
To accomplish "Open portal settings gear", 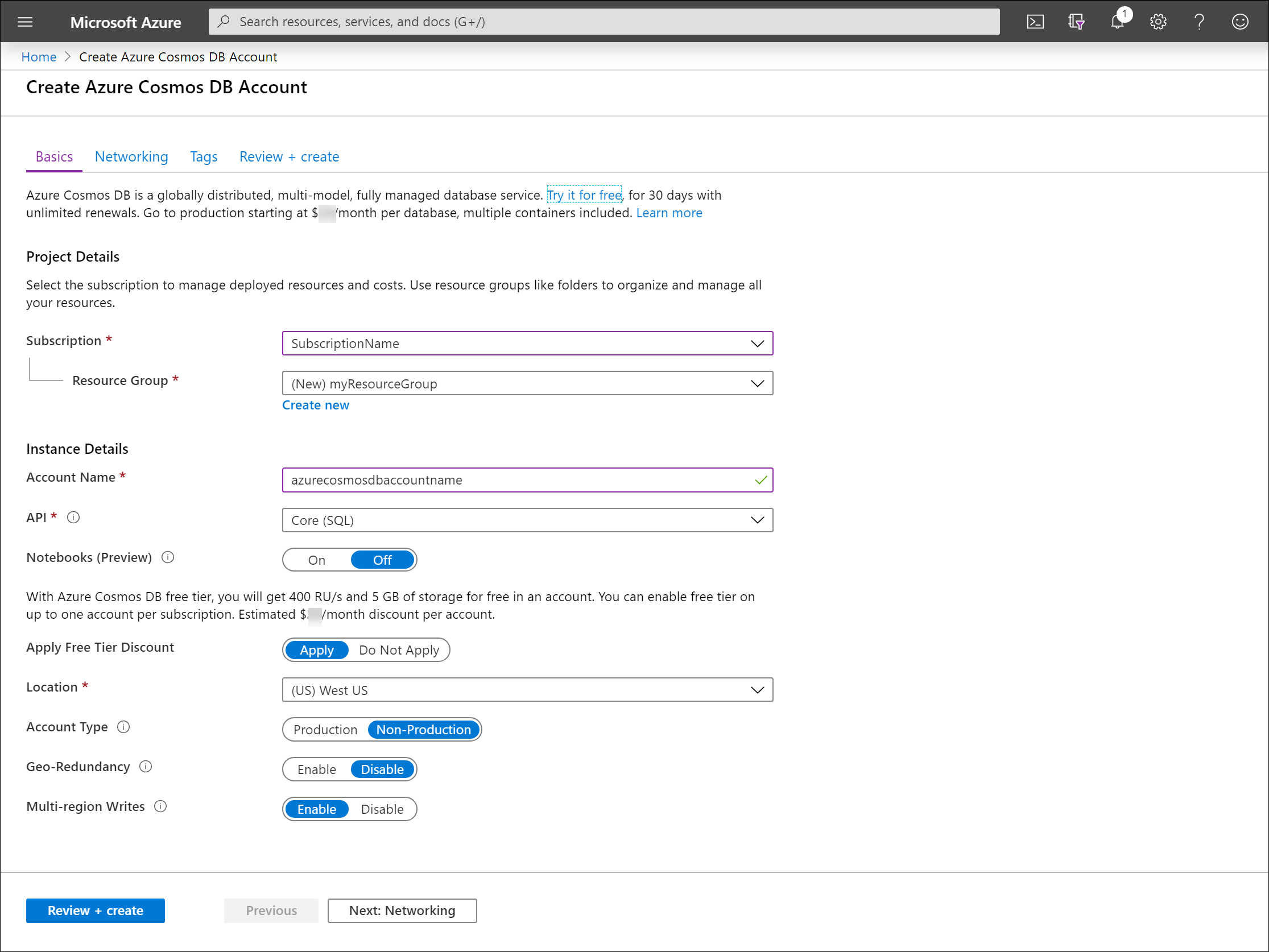I will 1158,22.
